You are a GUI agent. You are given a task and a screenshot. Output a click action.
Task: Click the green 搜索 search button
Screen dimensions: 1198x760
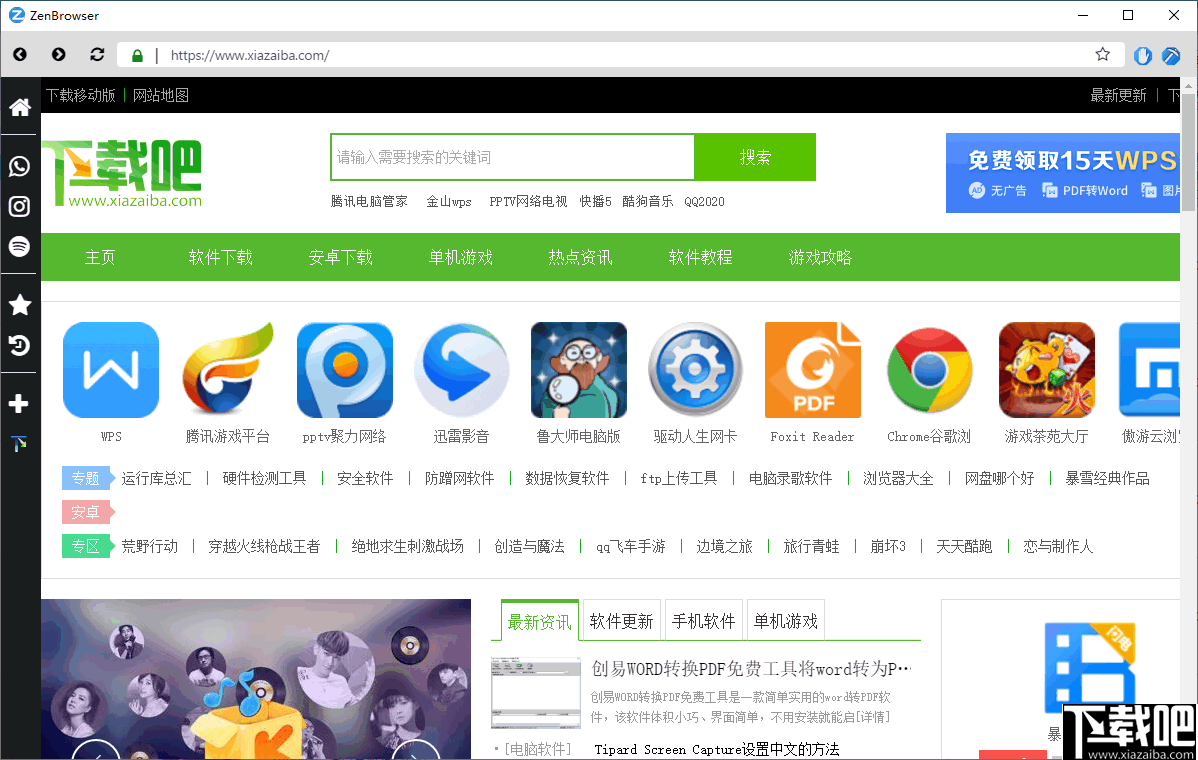[755, 157]
